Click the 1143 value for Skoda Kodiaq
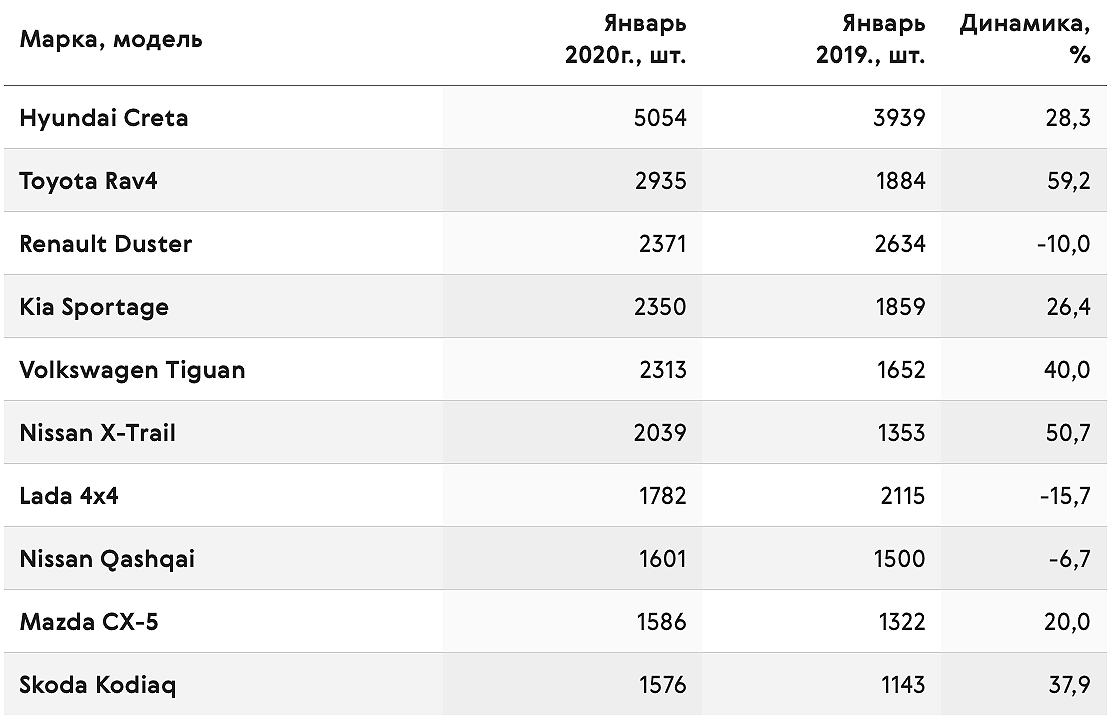The width and height of the screenshot is (1112, 721). tap(902, 685)
